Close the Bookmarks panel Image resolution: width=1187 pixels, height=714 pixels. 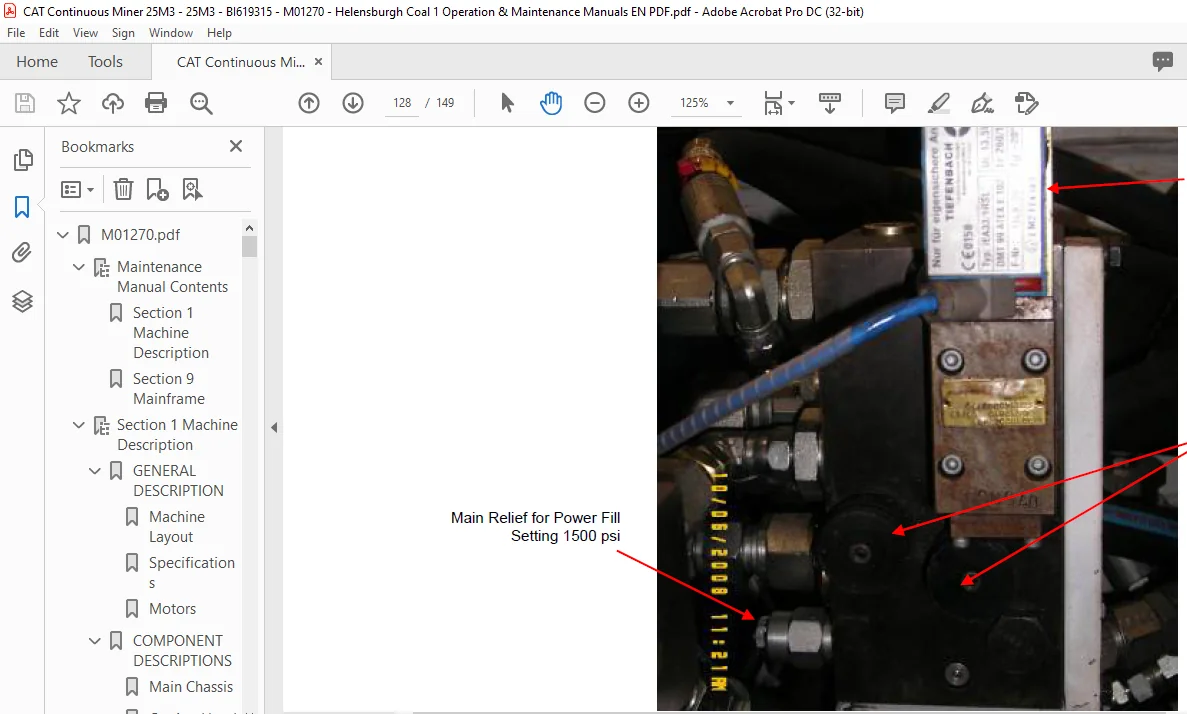point(236,146)
